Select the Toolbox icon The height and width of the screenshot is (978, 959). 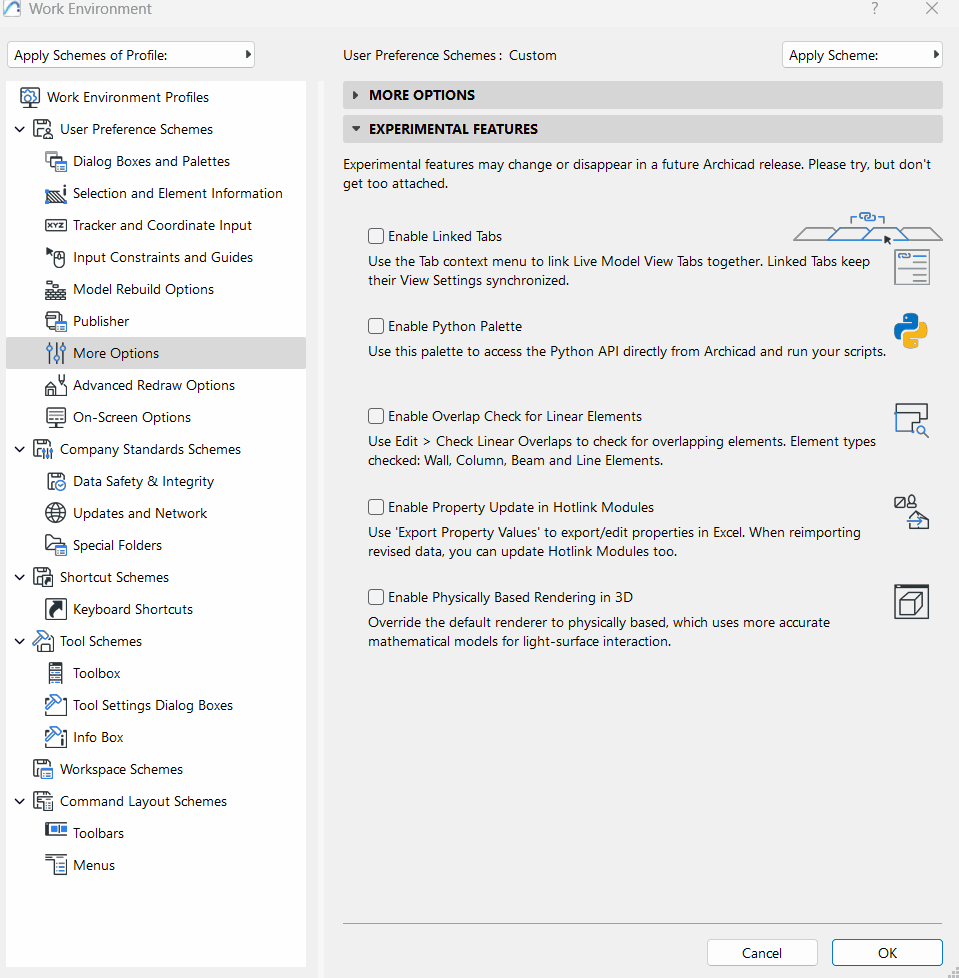55,673
